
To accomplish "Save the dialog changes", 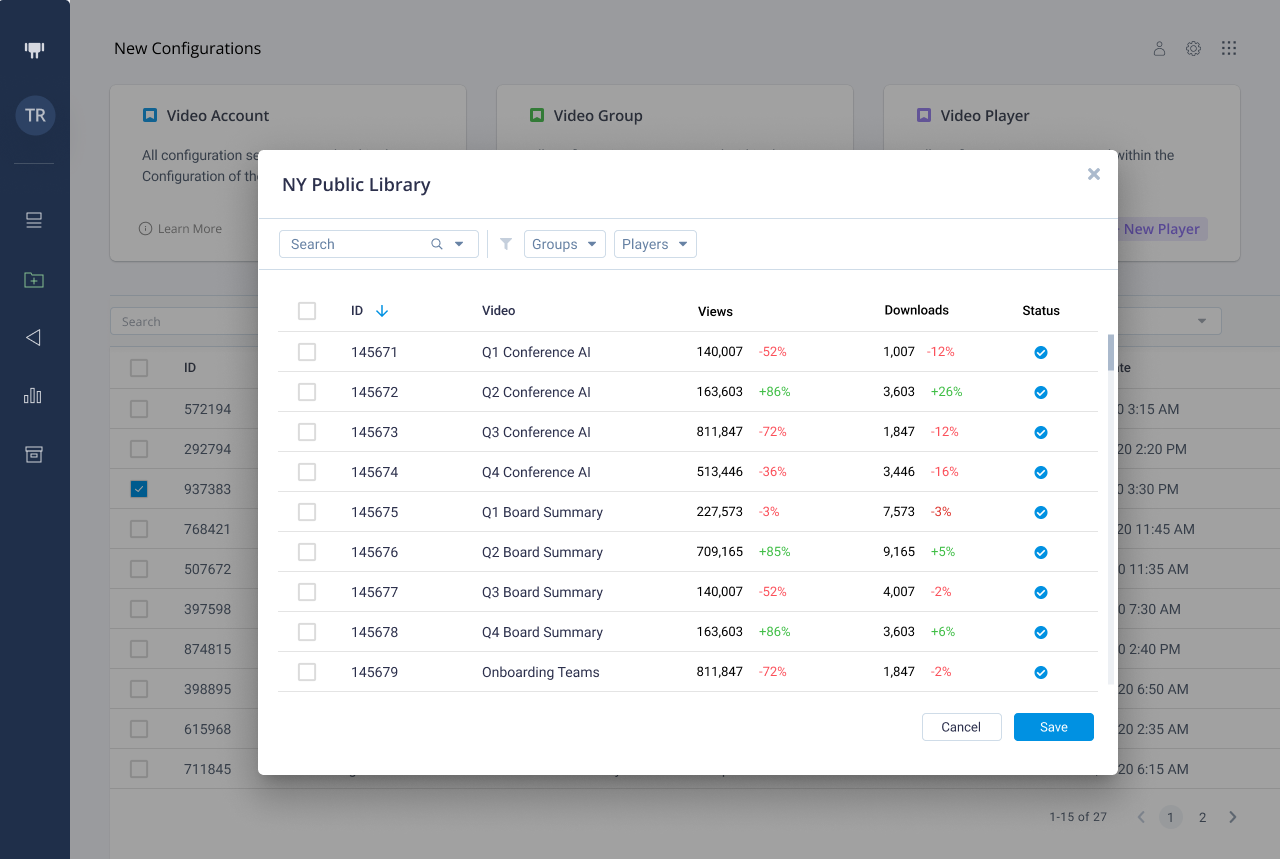I will [x=1054, y=727].
